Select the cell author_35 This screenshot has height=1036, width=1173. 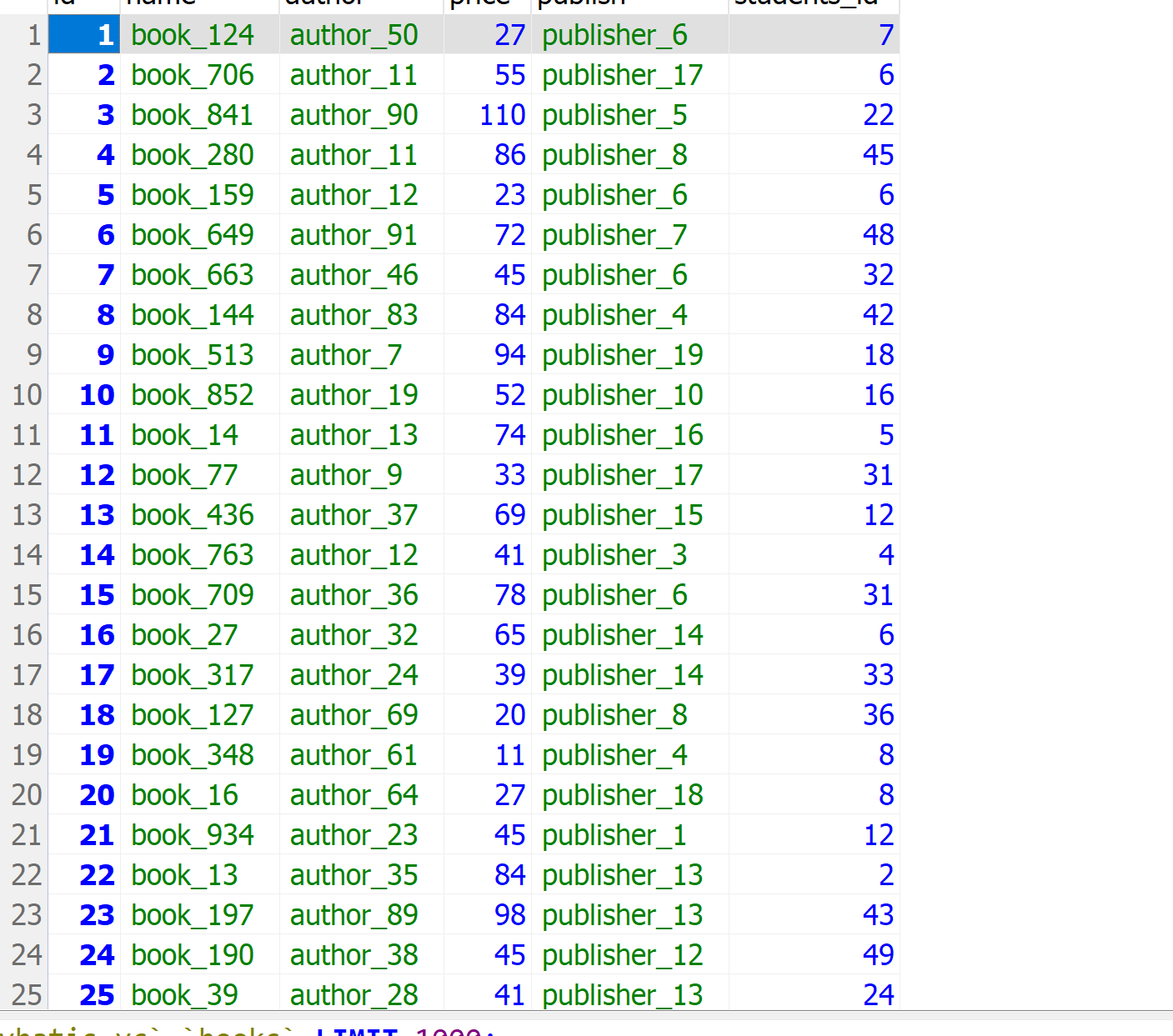[361, 874]
